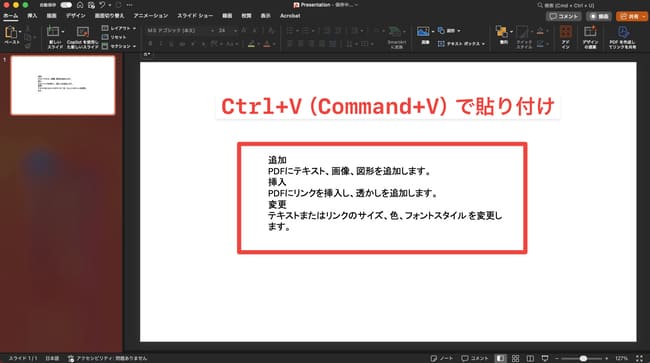Toggle the Notes (ノート) pane button
Viewport: 650px width, 363px height.
point(442,358)
